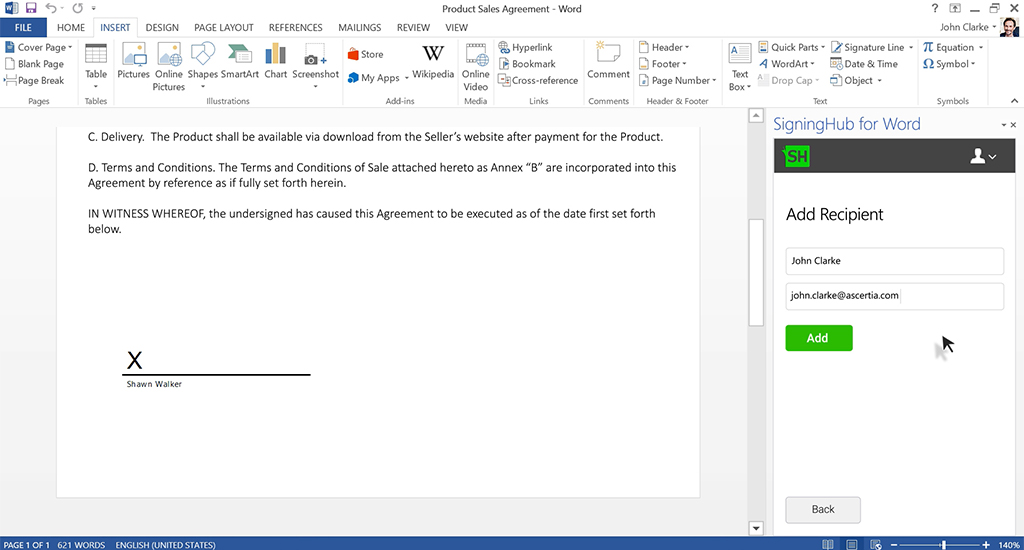Adjust the zoom slider handle

coord(943,544)
